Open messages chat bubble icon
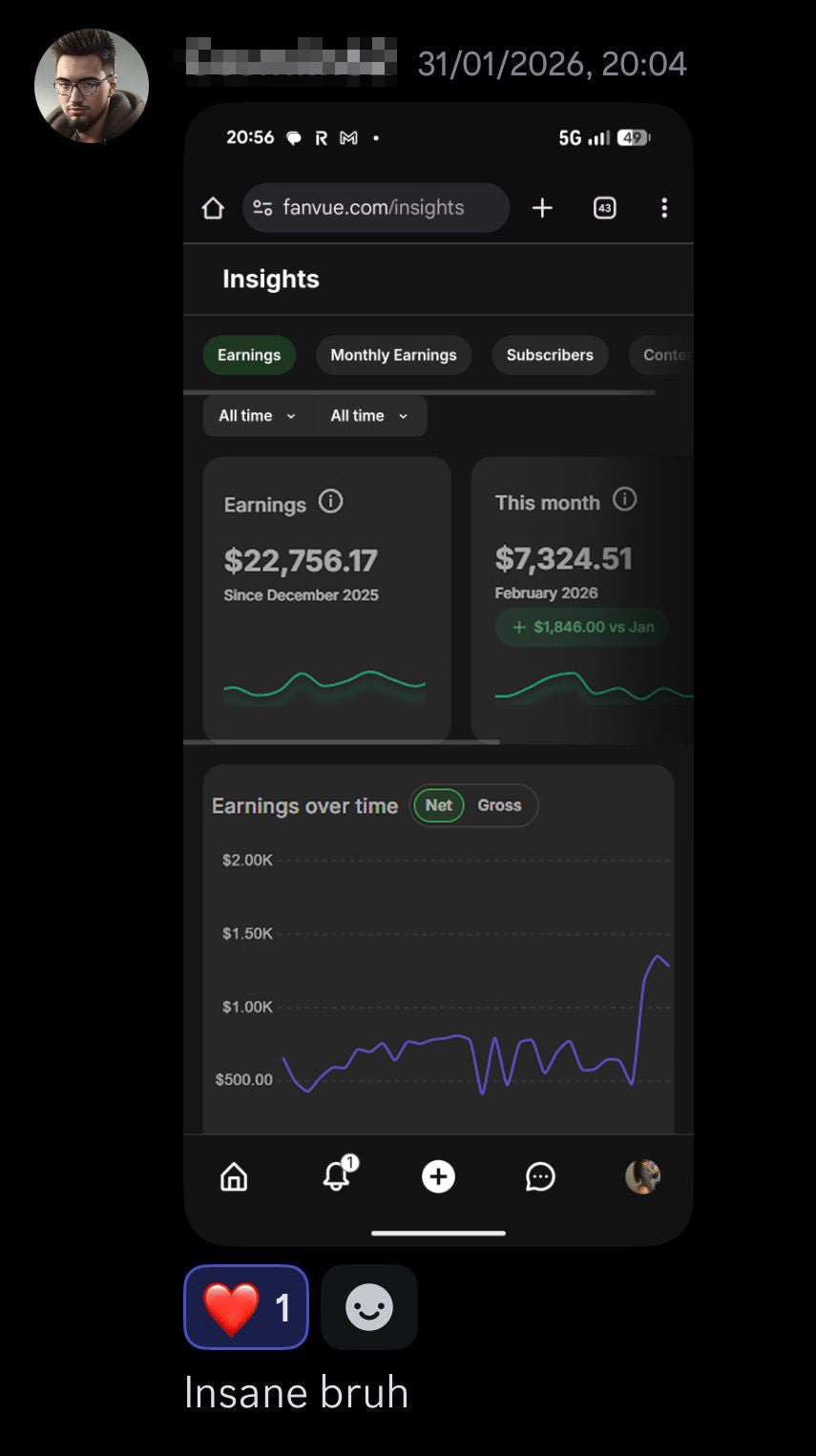The height and width of the screenshot is (1456, 816). click(540, 1177)
